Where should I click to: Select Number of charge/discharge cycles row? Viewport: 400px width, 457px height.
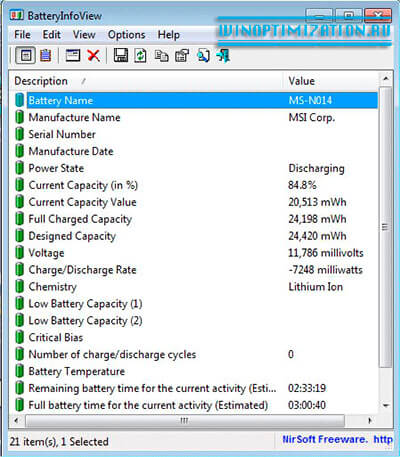[x=196, y=354]
